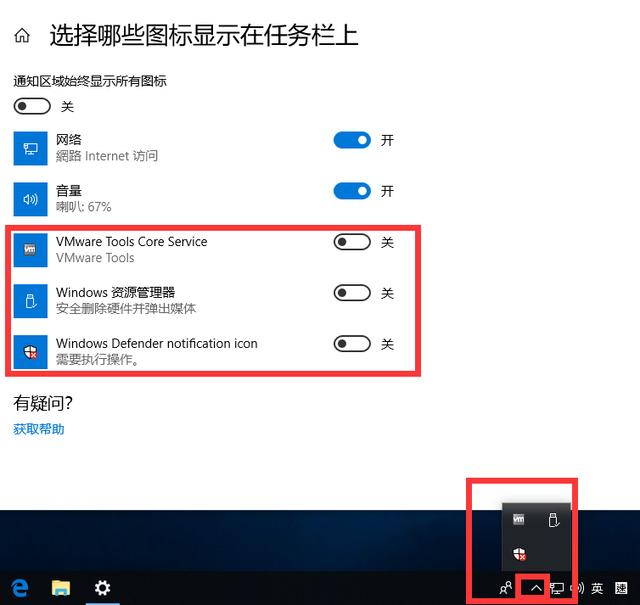640x605 pixels.
Task: Click the Windows 资源管理器 USB tile icon
Action: 31,301
